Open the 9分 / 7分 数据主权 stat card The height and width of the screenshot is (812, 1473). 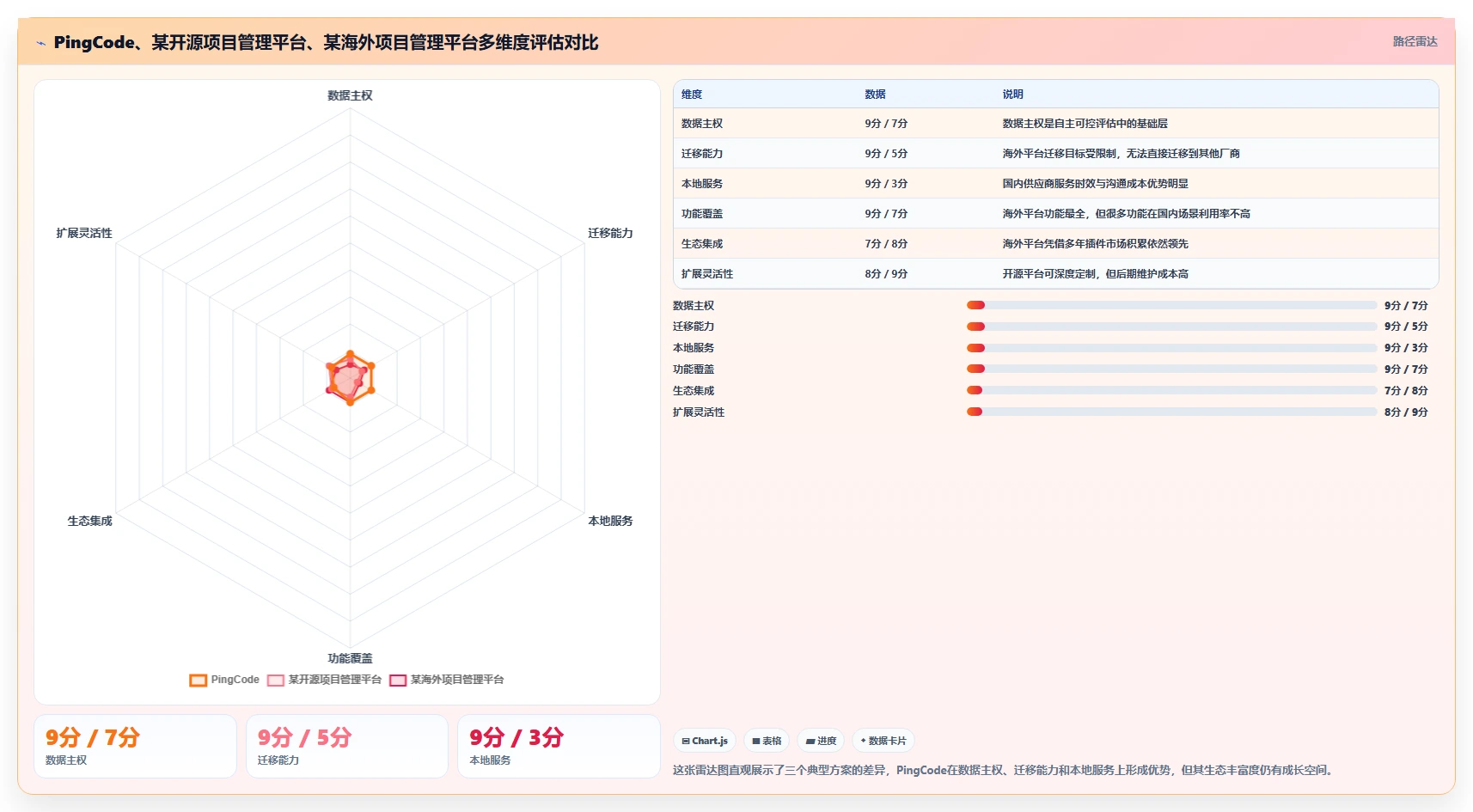point(135,747)
